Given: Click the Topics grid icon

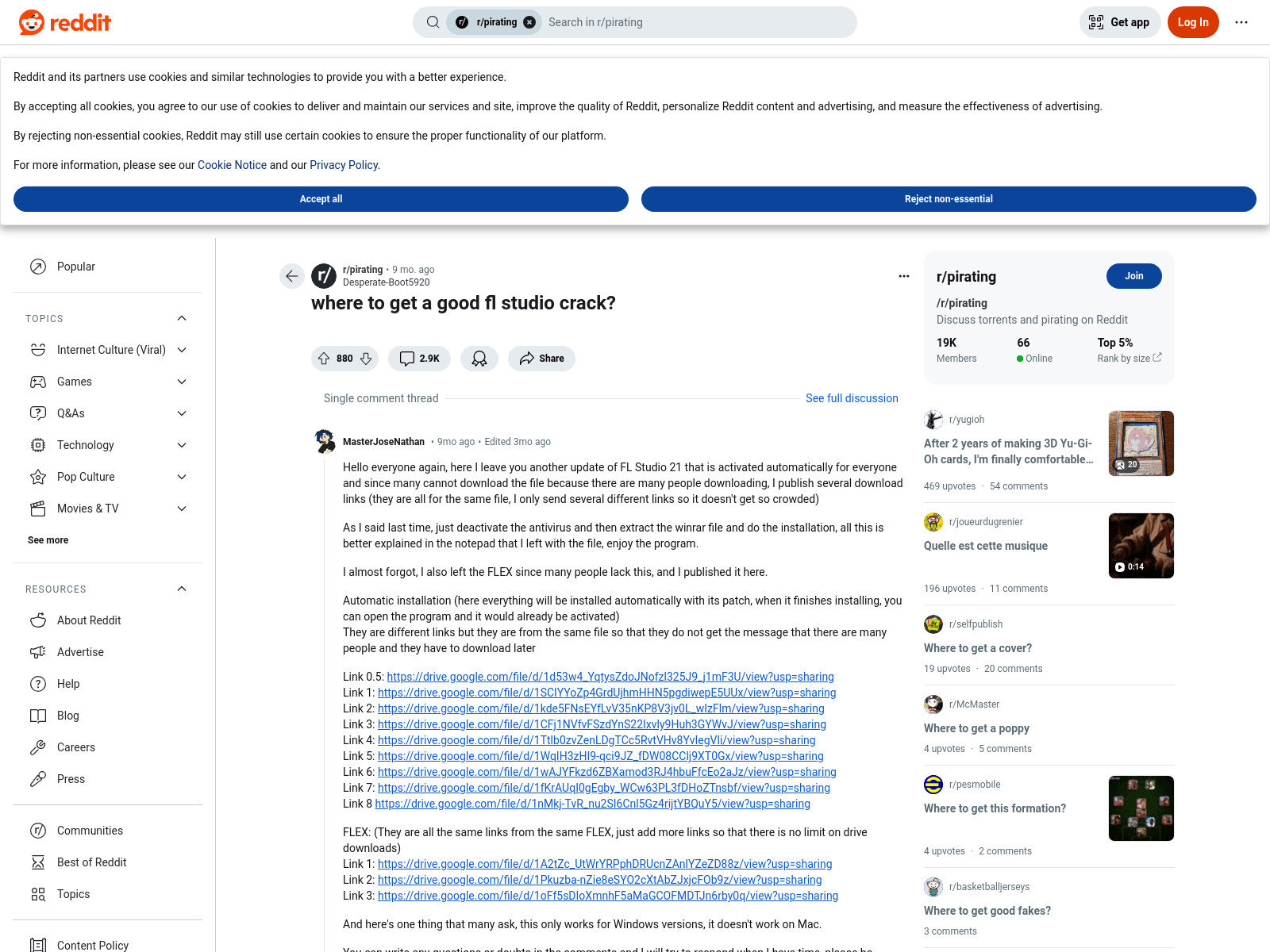Looking at the screenshot, I should pyautogui.click(x=38, y=894).
